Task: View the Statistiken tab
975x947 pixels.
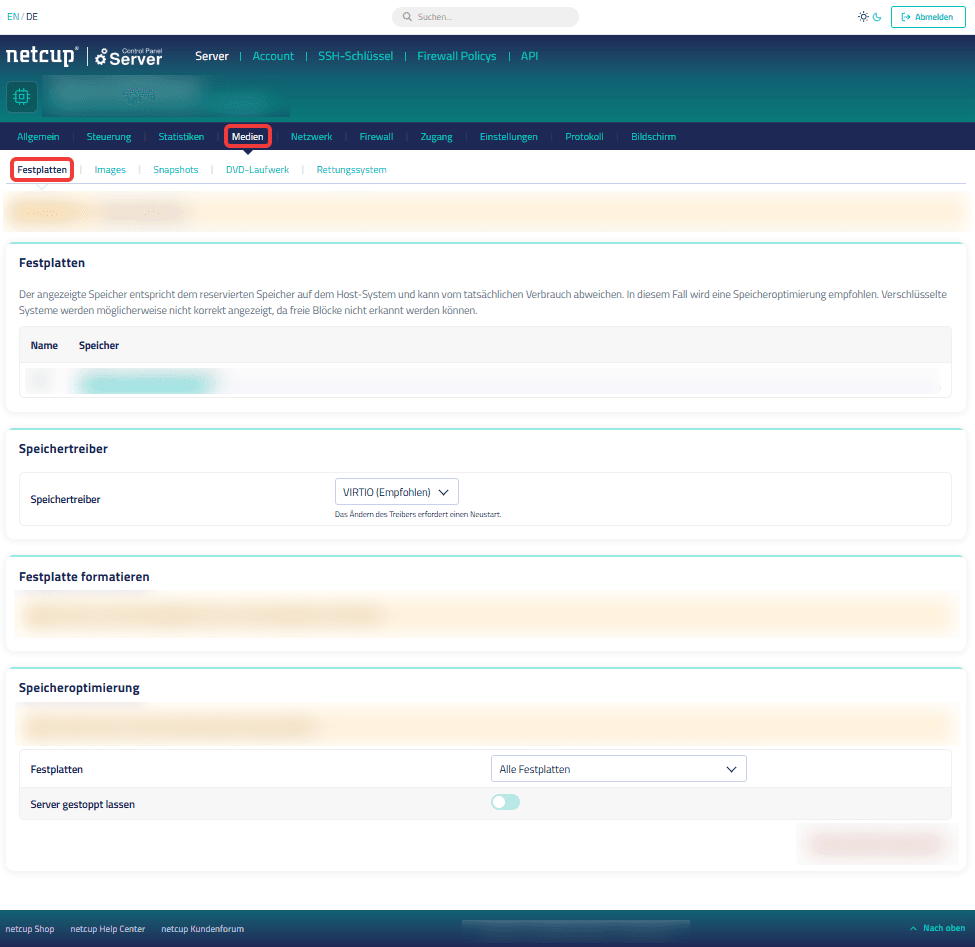Action: point(181,137)
